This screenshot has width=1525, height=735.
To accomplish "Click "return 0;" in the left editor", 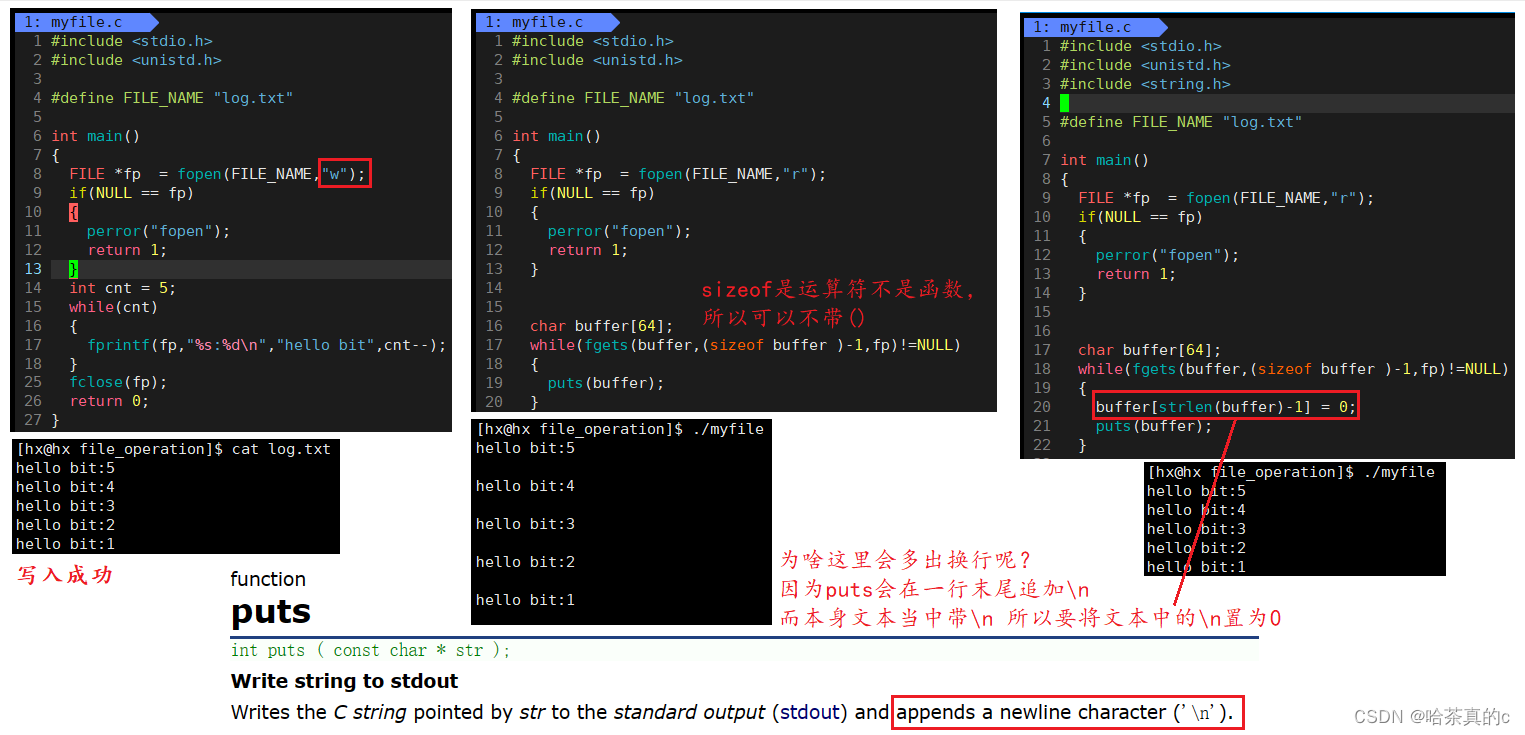I will coord(109,401).
